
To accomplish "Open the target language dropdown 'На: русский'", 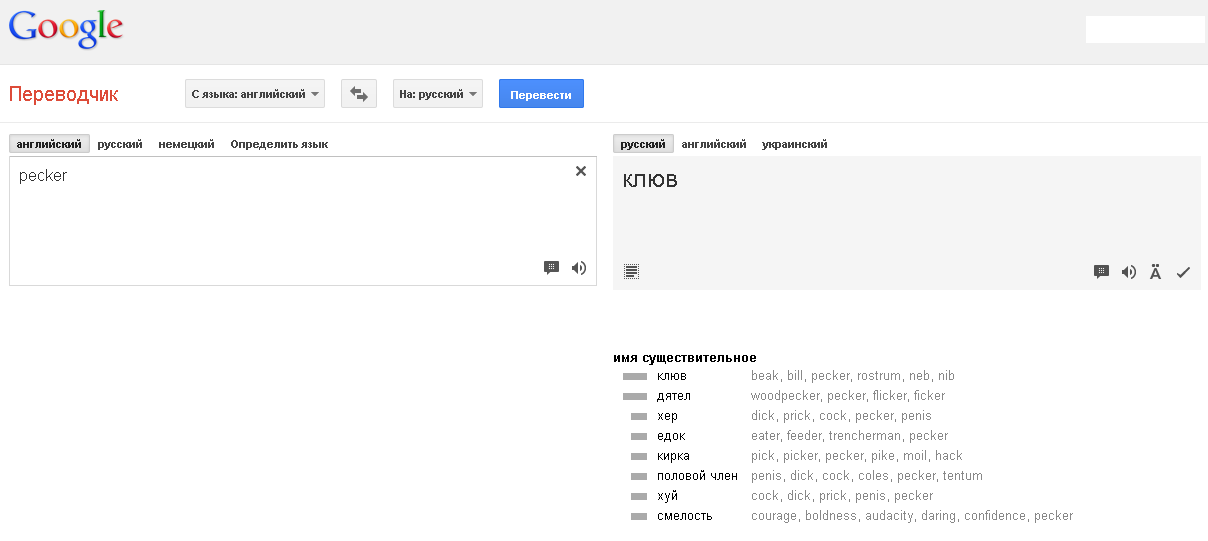I will (438, 94).
